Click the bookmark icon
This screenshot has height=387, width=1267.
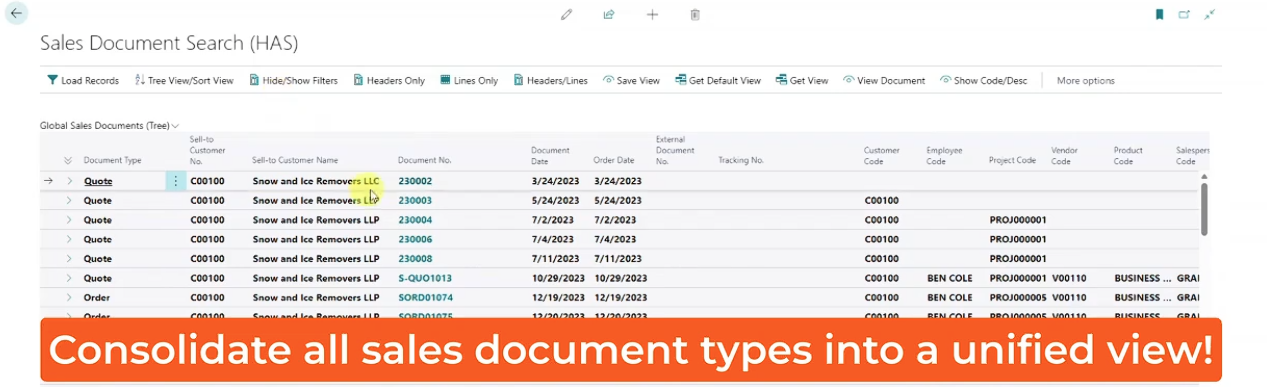click(x=1160, y=15)
